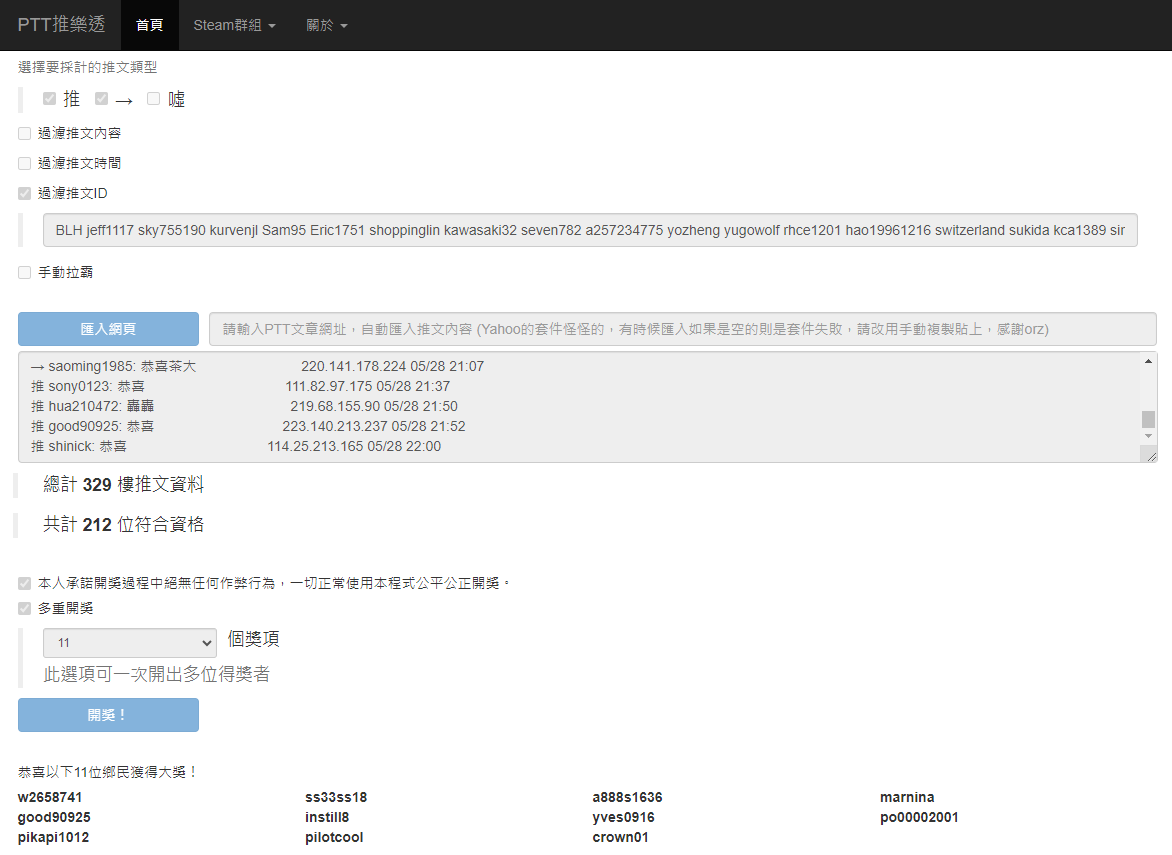The width and height of the screenshot is (1172, 855).
Task: Select the sony0123 comment line
Action: point(241,386)
